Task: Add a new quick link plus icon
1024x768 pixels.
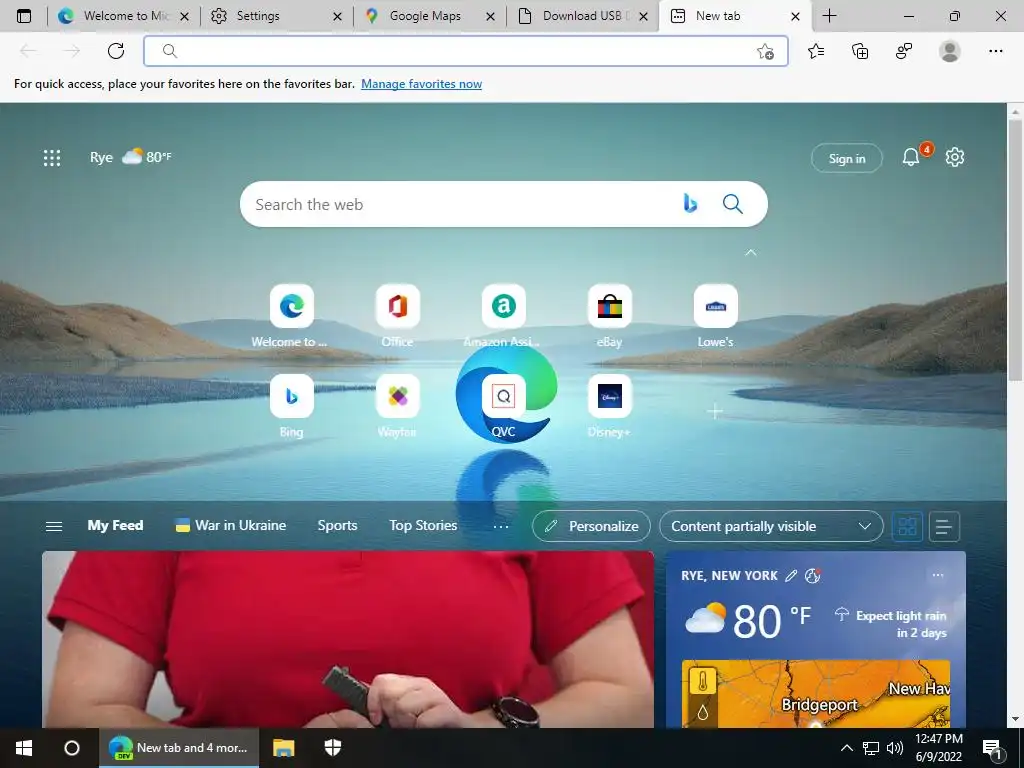Action: (x=715, y=411)
